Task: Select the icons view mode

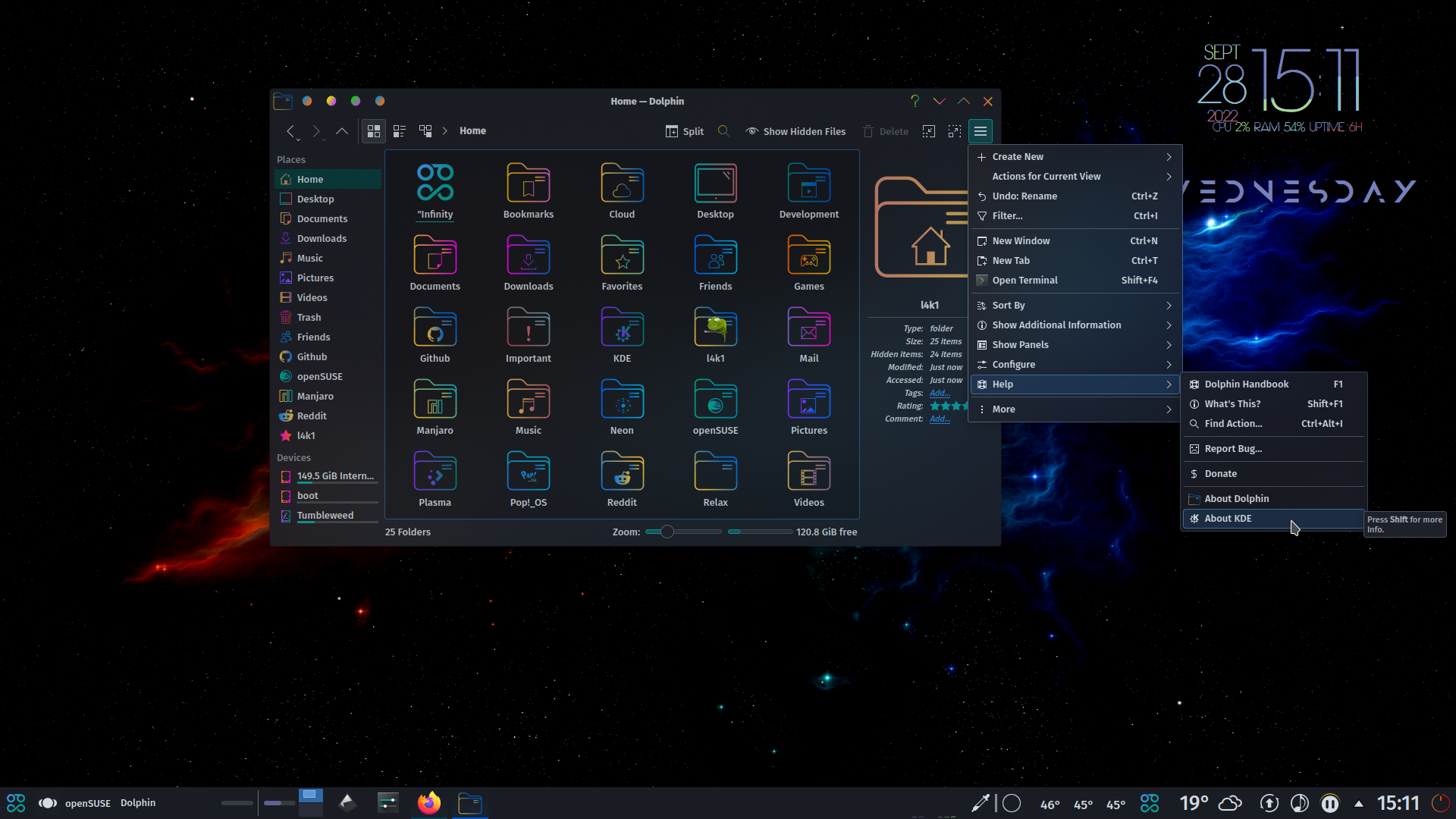Action: click(x=373, y=131)
